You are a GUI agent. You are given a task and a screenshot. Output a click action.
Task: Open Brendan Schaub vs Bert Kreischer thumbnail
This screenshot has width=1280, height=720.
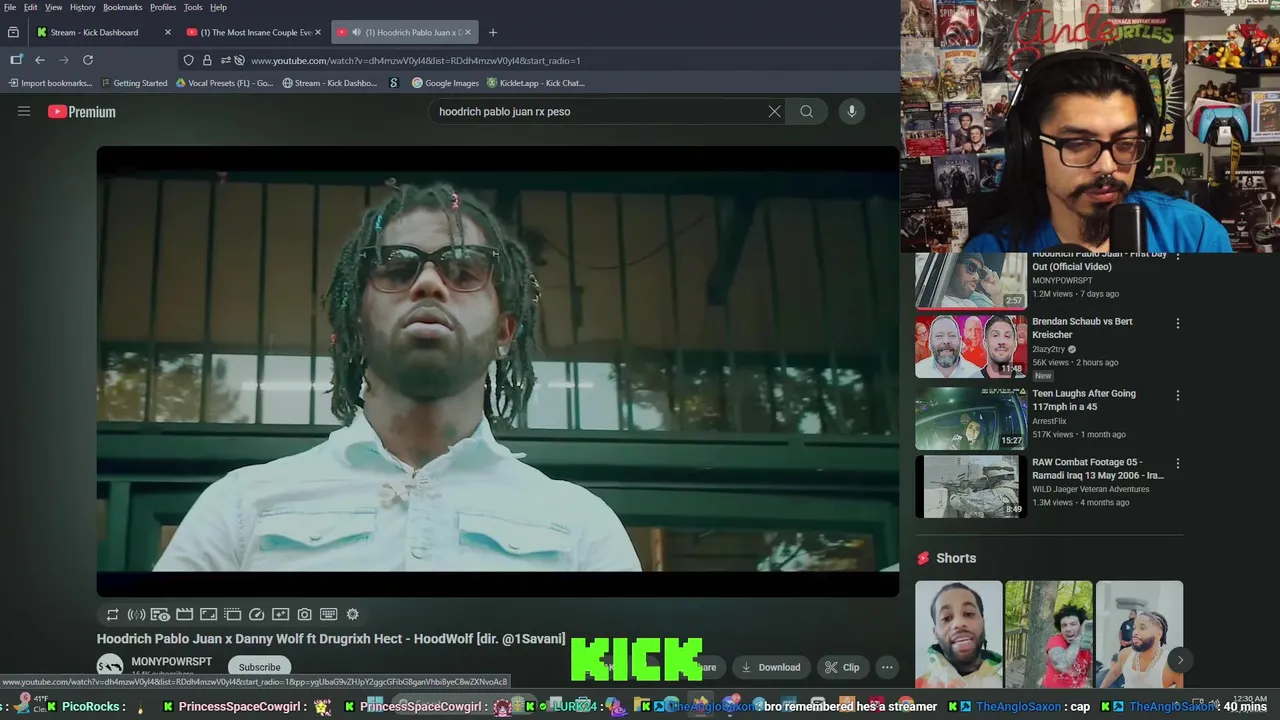971,346
